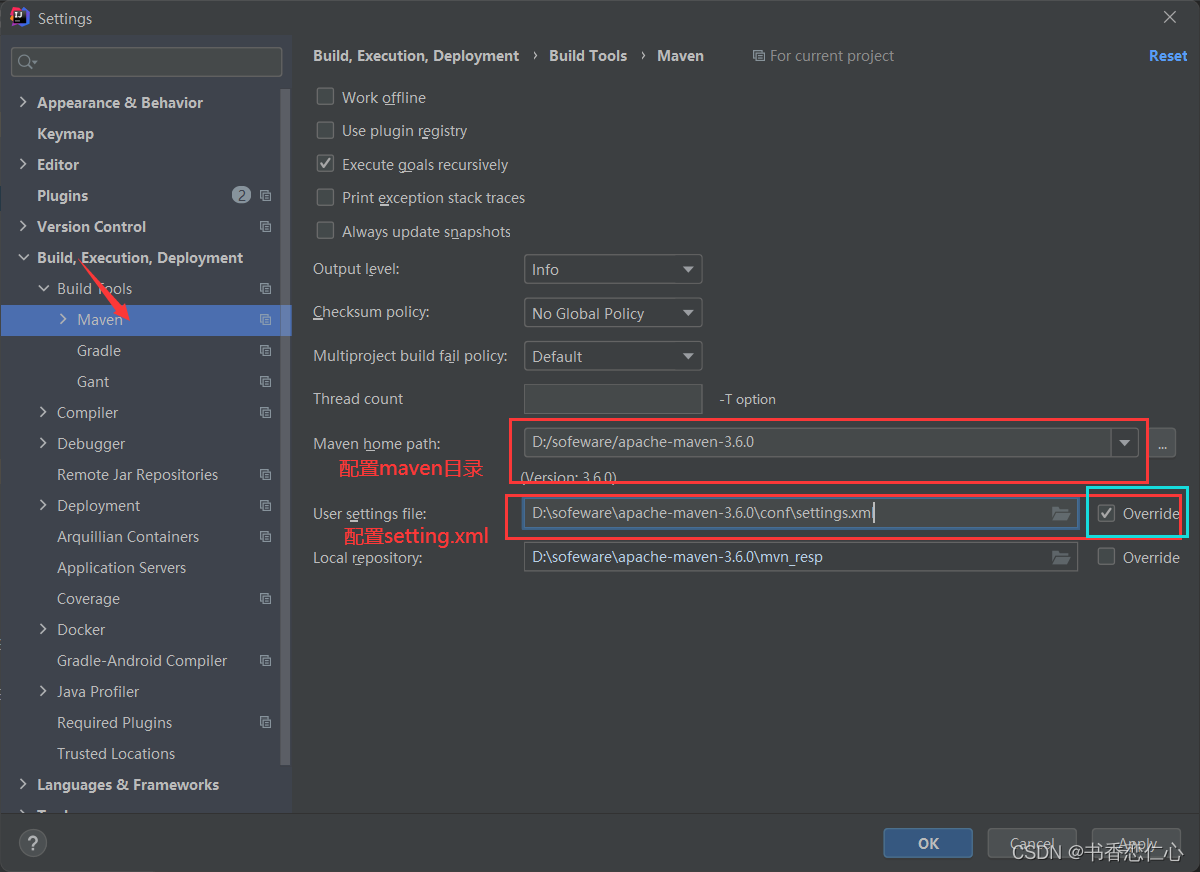
Task: Click the Plugins update count badge
Action: (242, 196)
